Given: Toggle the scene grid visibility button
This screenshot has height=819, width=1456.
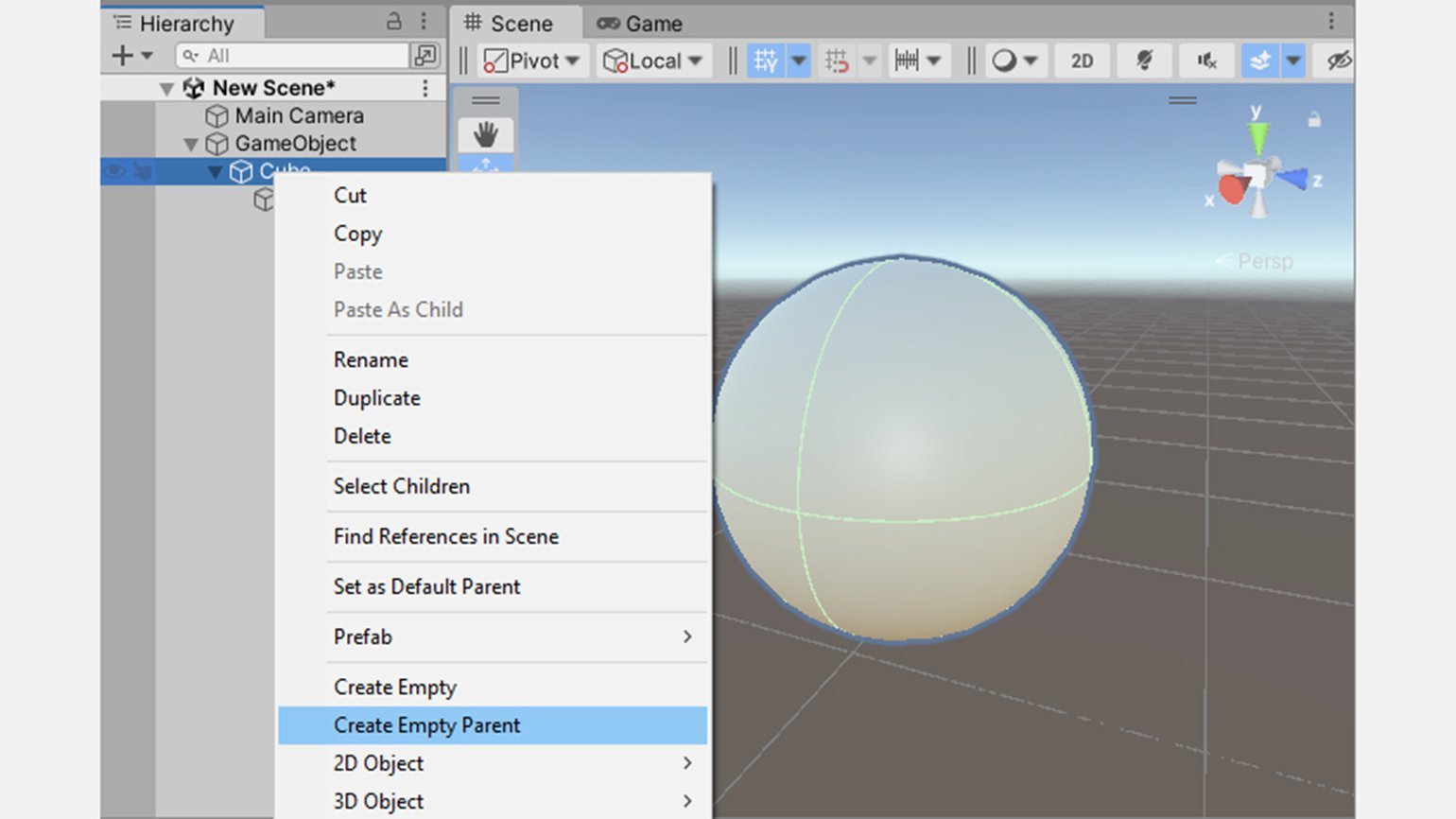Looking at the screenshot, I should [x=765, y=61].
